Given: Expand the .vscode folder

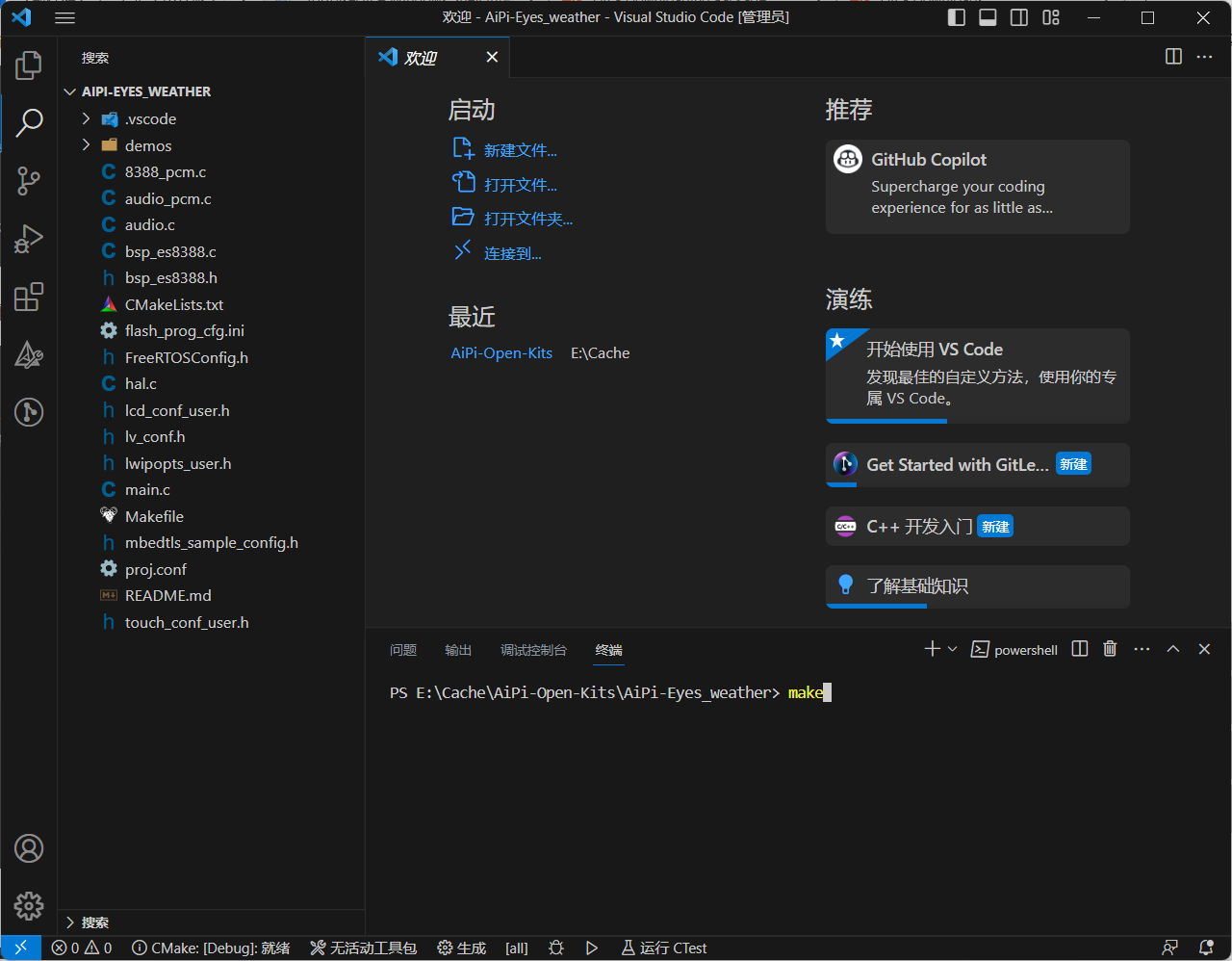Looking at the screenshot, I should 211,118.
